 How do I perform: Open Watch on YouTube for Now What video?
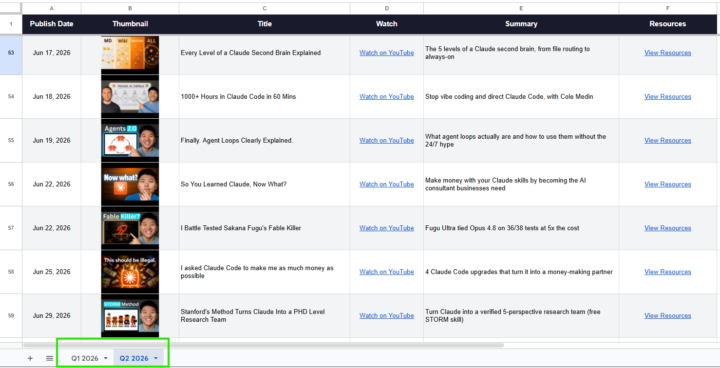387,184
